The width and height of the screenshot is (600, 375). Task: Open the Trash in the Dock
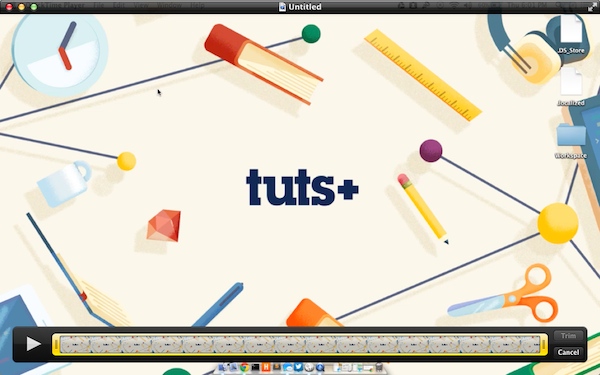click(x=379, y=367)
